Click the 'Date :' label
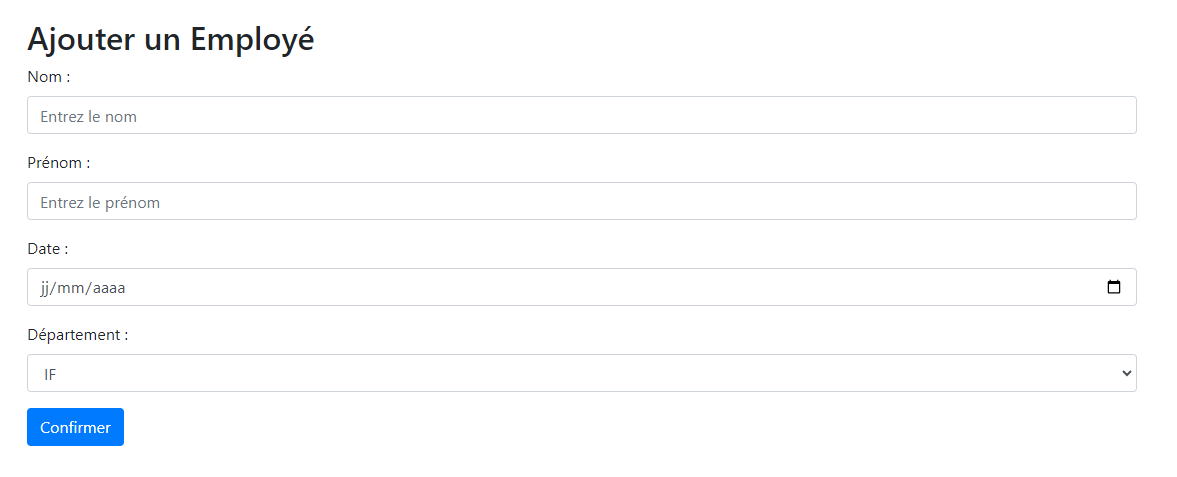1177x477 pixels. tap(47, 249)
